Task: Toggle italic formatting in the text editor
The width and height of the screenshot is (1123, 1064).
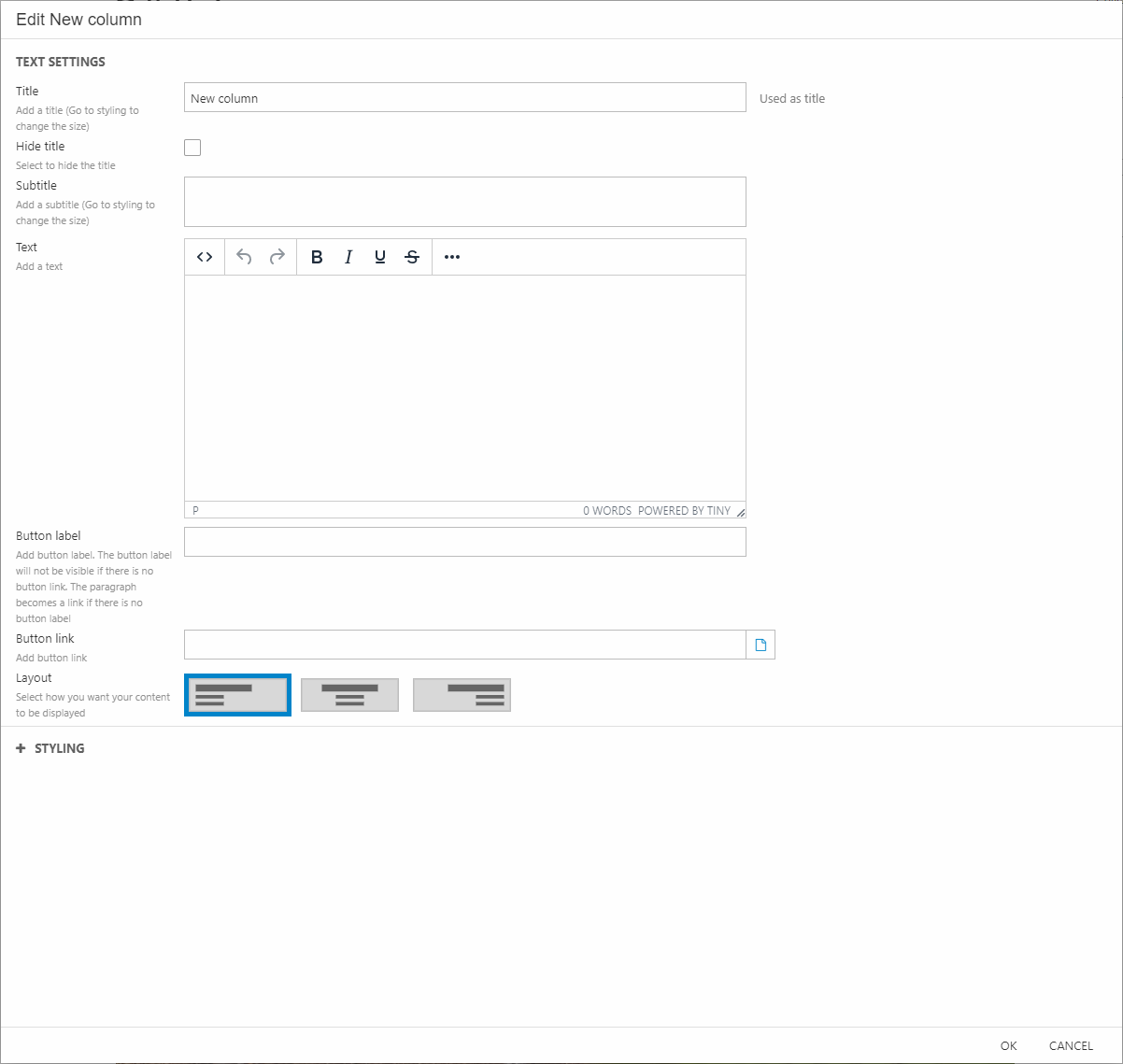Action: coord(348,257)
